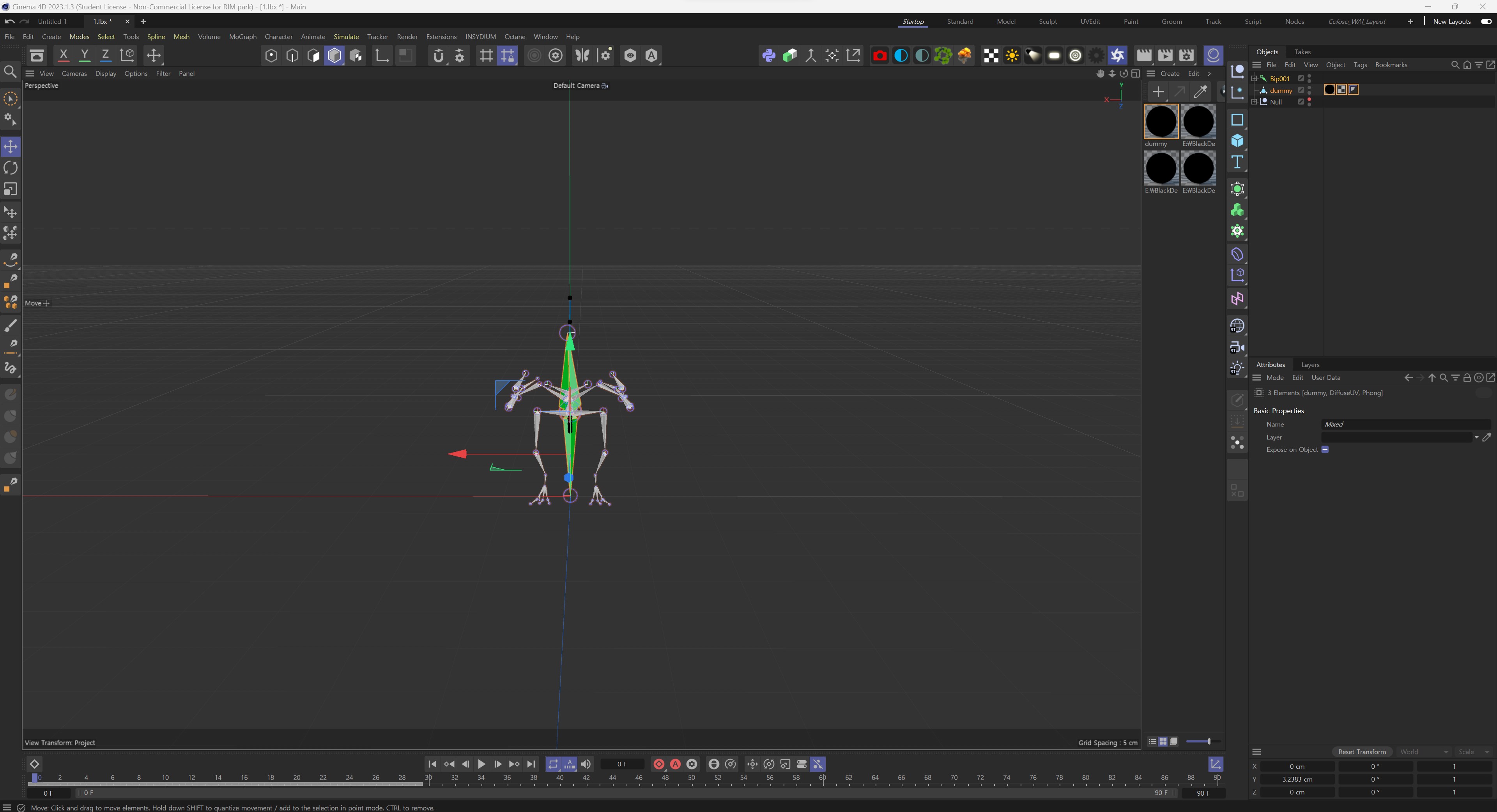Toggle Y axis lock
The image size is (1497, 812).
[x=85, y=55]
